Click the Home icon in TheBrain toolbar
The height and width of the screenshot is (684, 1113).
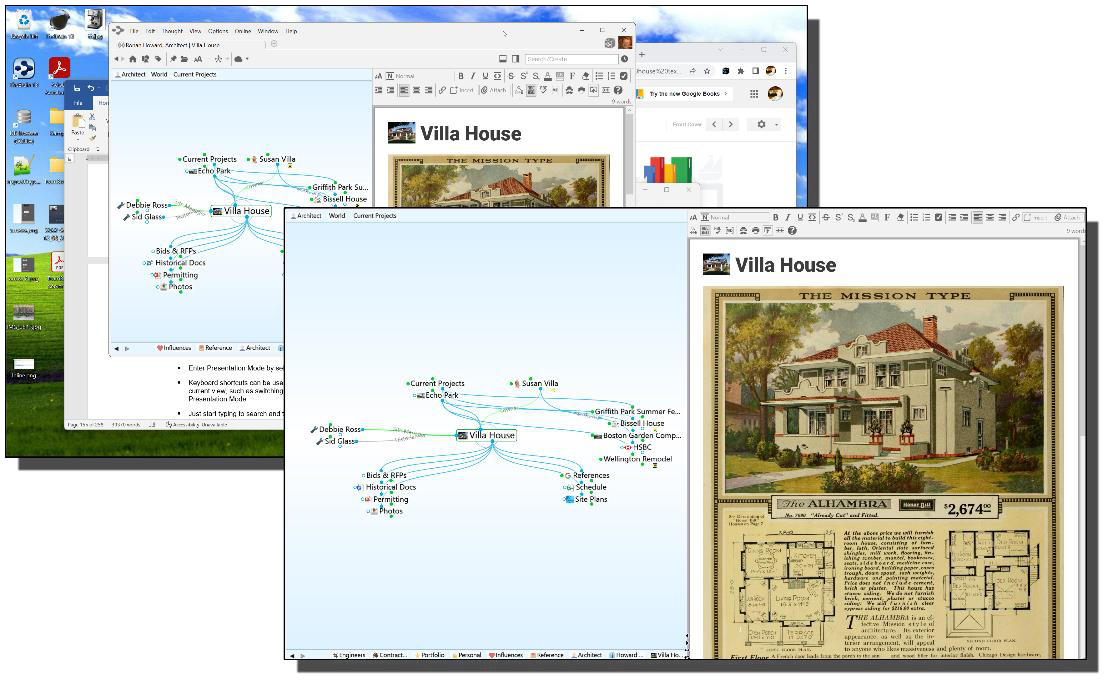tap(133, 59)
